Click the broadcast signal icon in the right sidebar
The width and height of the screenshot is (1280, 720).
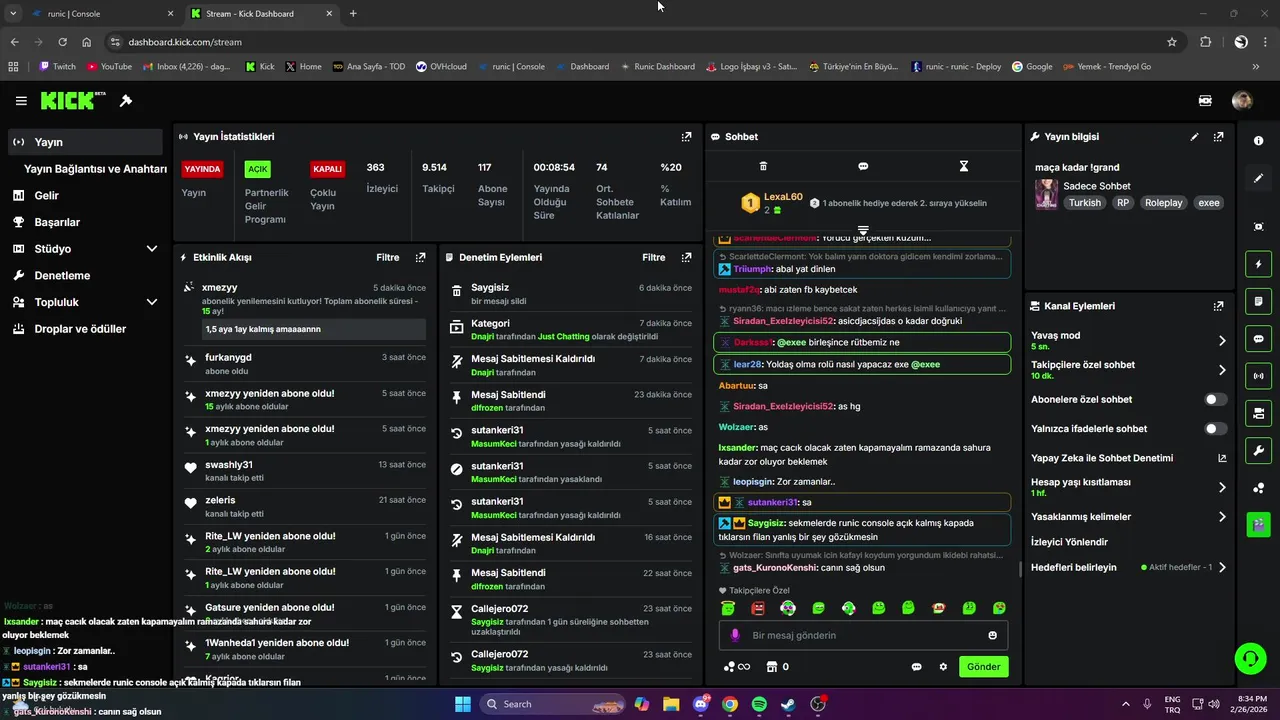pos(1258,376)
